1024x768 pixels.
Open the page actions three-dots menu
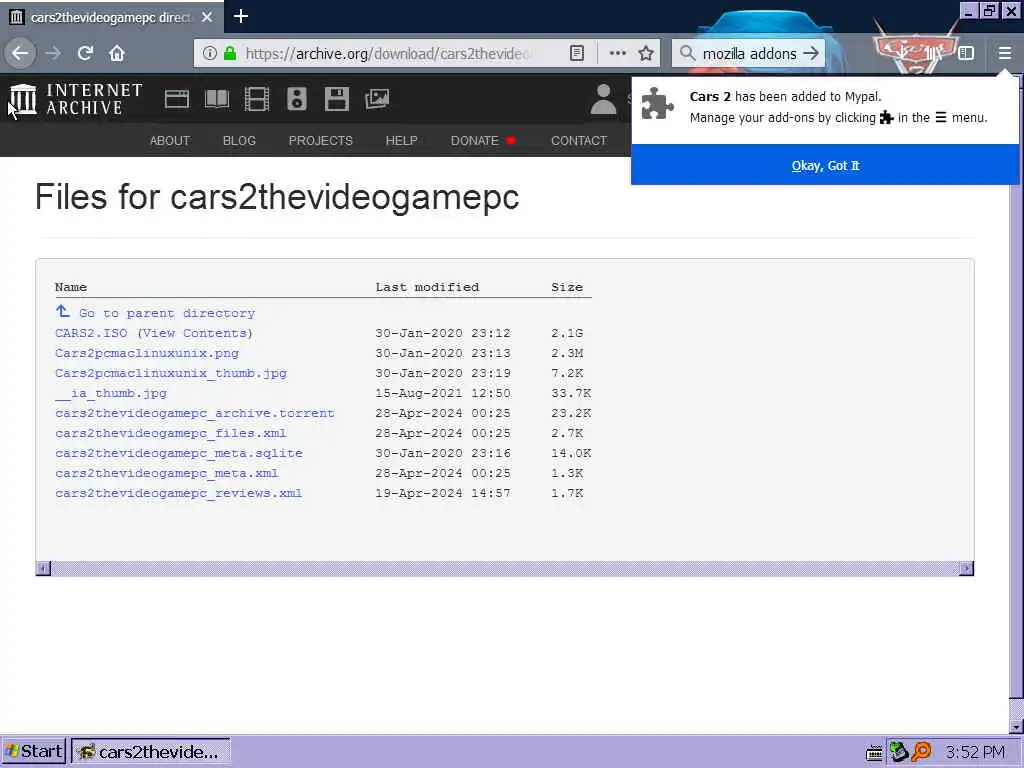(617, 53)
